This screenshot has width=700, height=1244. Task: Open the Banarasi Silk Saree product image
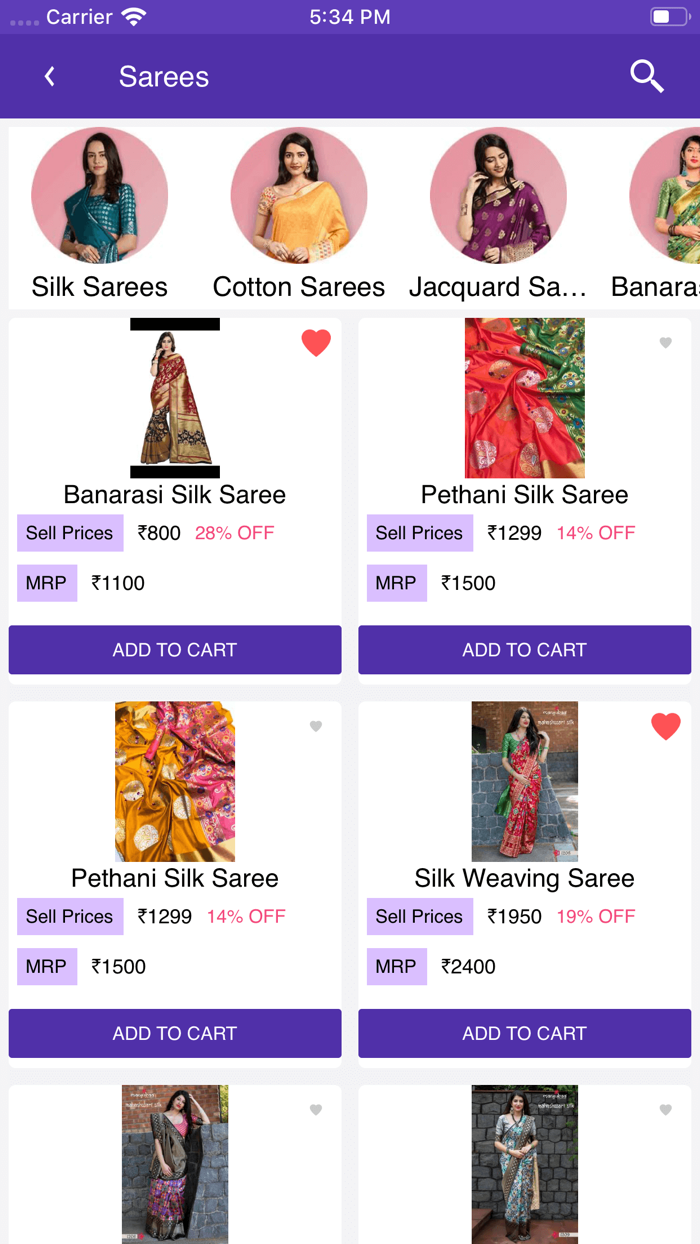(174, 397)
